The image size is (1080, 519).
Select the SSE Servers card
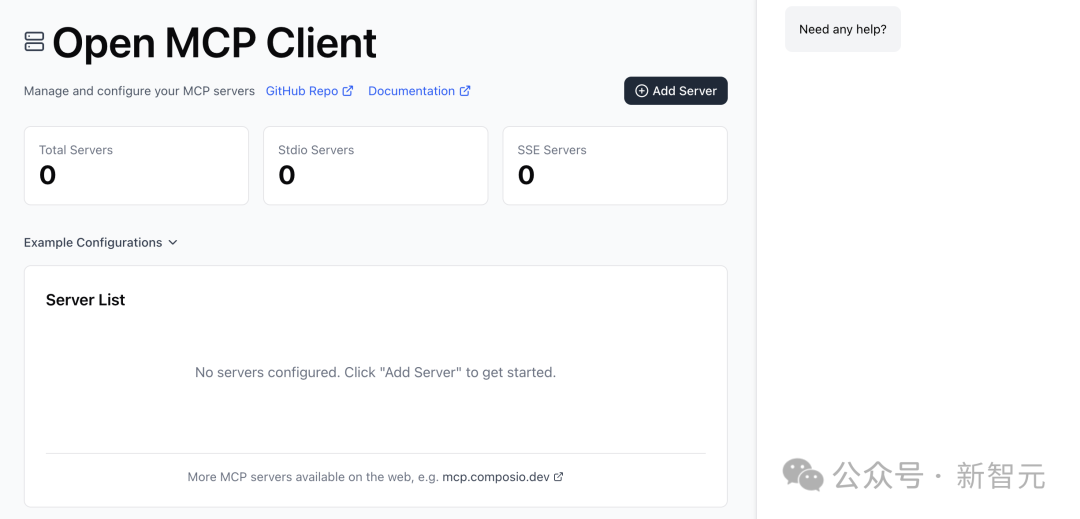614,166
